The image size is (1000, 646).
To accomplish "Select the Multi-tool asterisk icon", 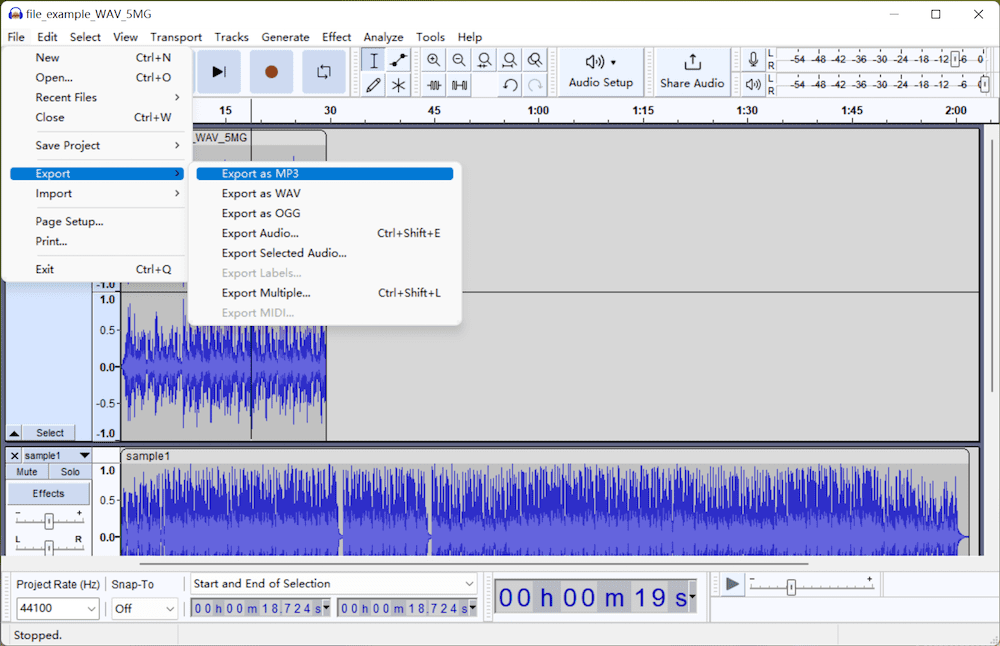I will pos(399,85).
